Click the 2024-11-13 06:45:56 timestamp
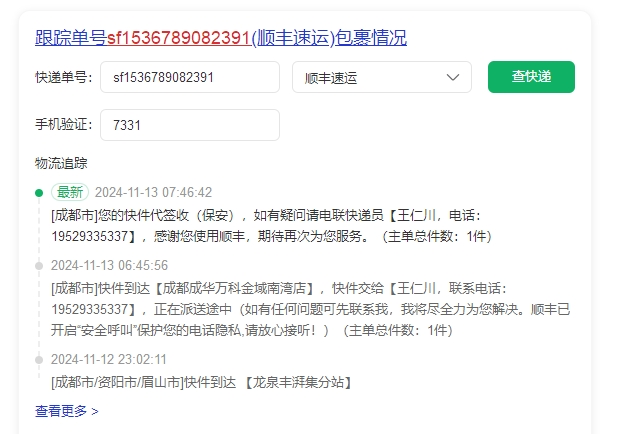621x434 pixels. pyautogui.click(x=109, y=265)
